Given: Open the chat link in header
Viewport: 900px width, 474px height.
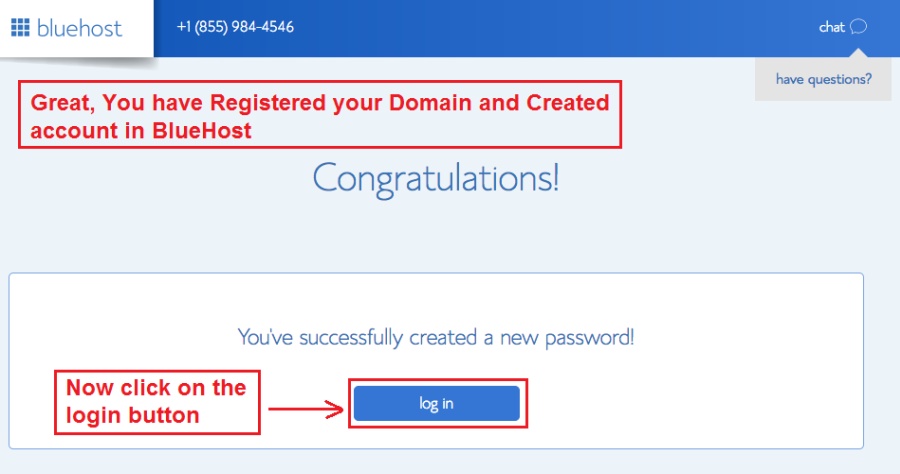Looking at the screenshot, I should point(843,27).
